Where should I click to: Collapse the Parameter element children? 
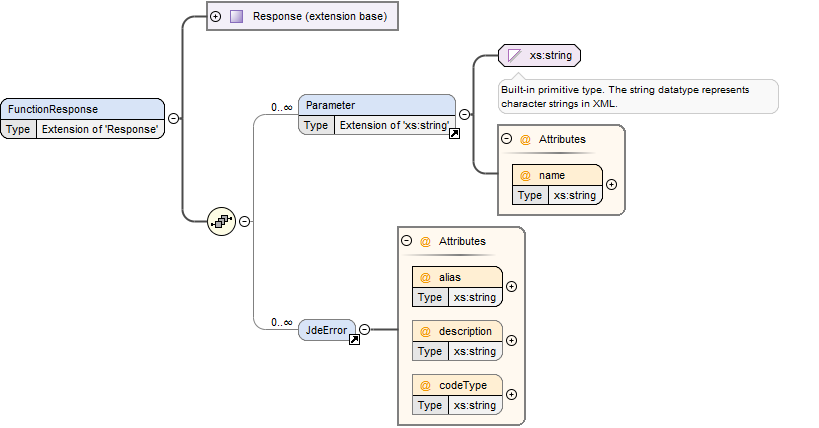point(464,114)
